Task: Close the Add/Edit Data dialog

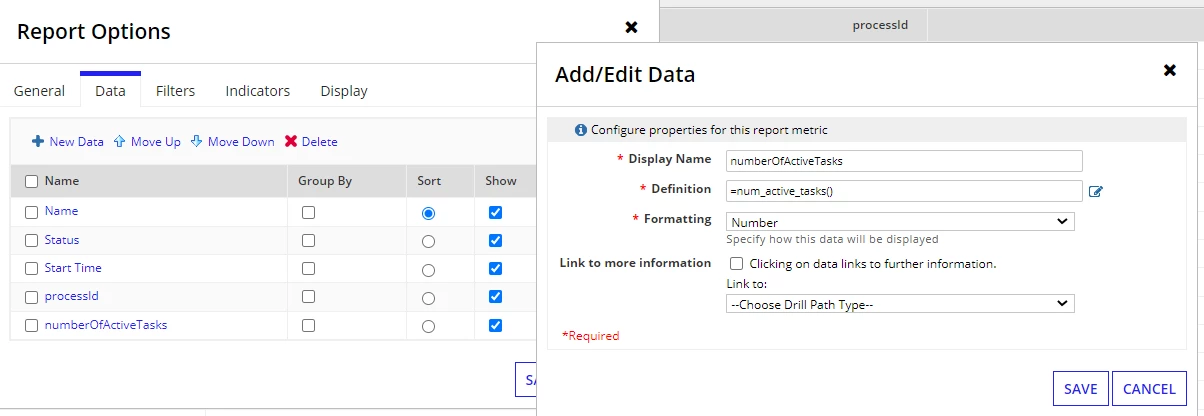Action: coord(1169,70)
